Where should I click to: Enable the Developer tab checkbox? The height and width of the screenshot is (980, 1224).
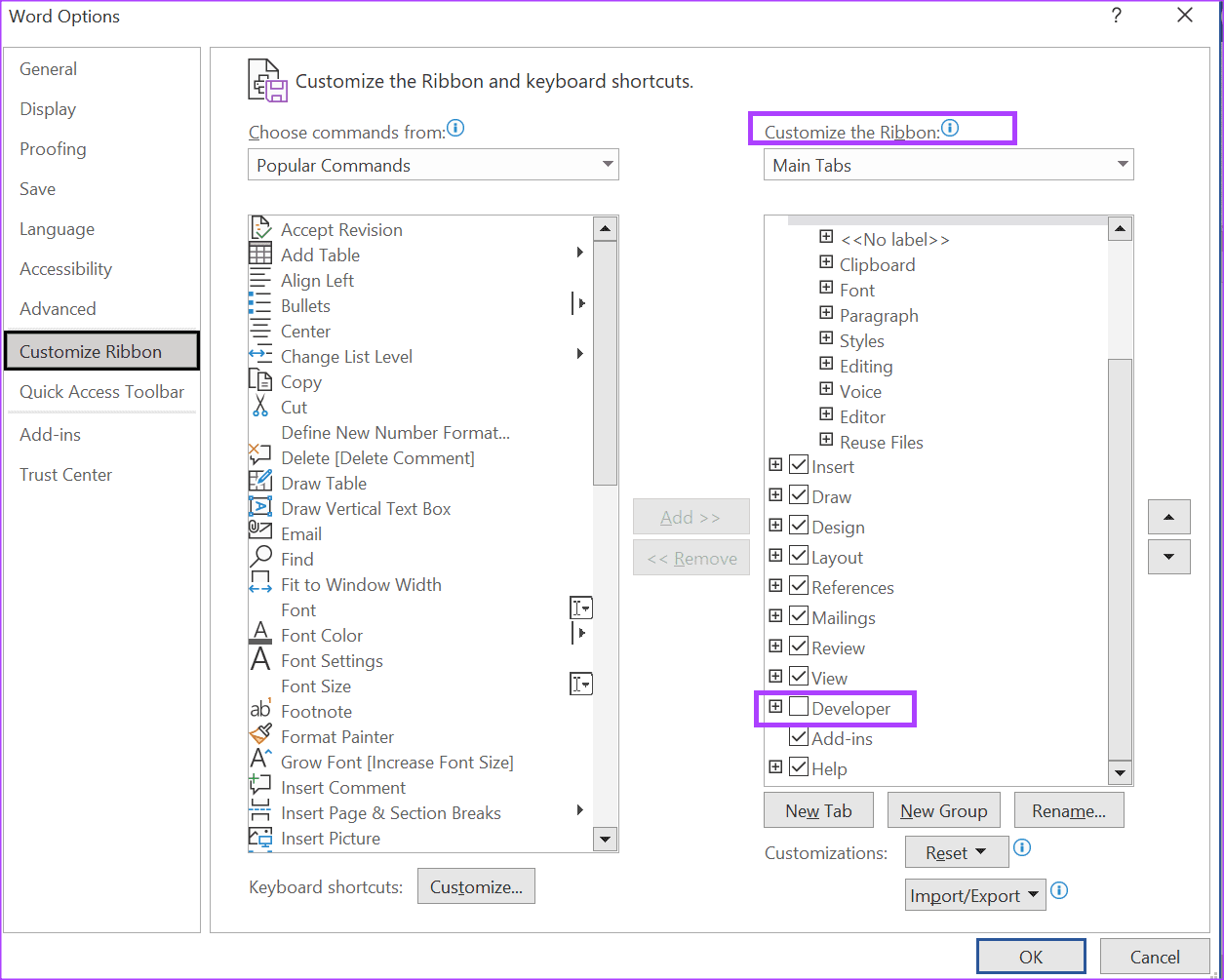[799, 707]
